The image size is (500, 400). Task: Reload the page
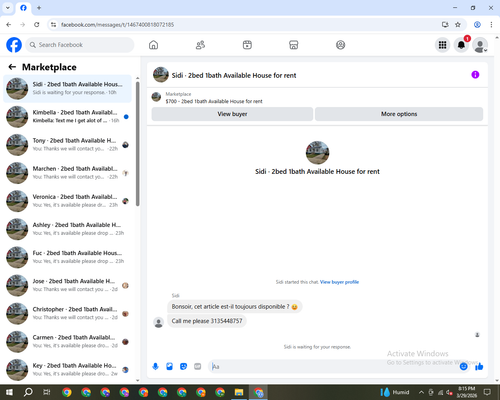[37, 25]
